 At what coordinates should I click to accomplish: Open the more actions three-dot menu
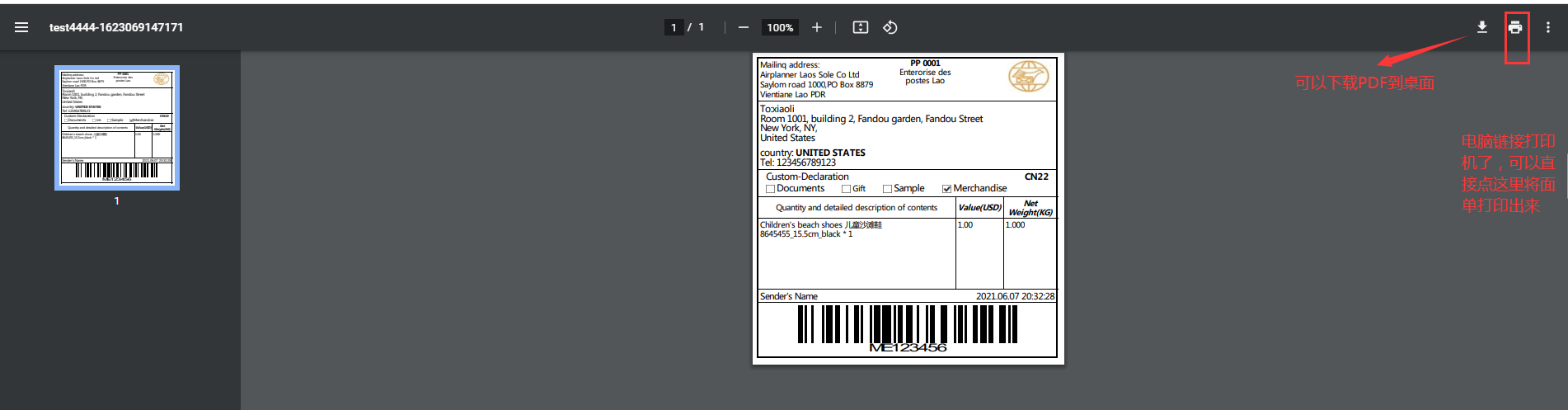tap(1547, 27)
